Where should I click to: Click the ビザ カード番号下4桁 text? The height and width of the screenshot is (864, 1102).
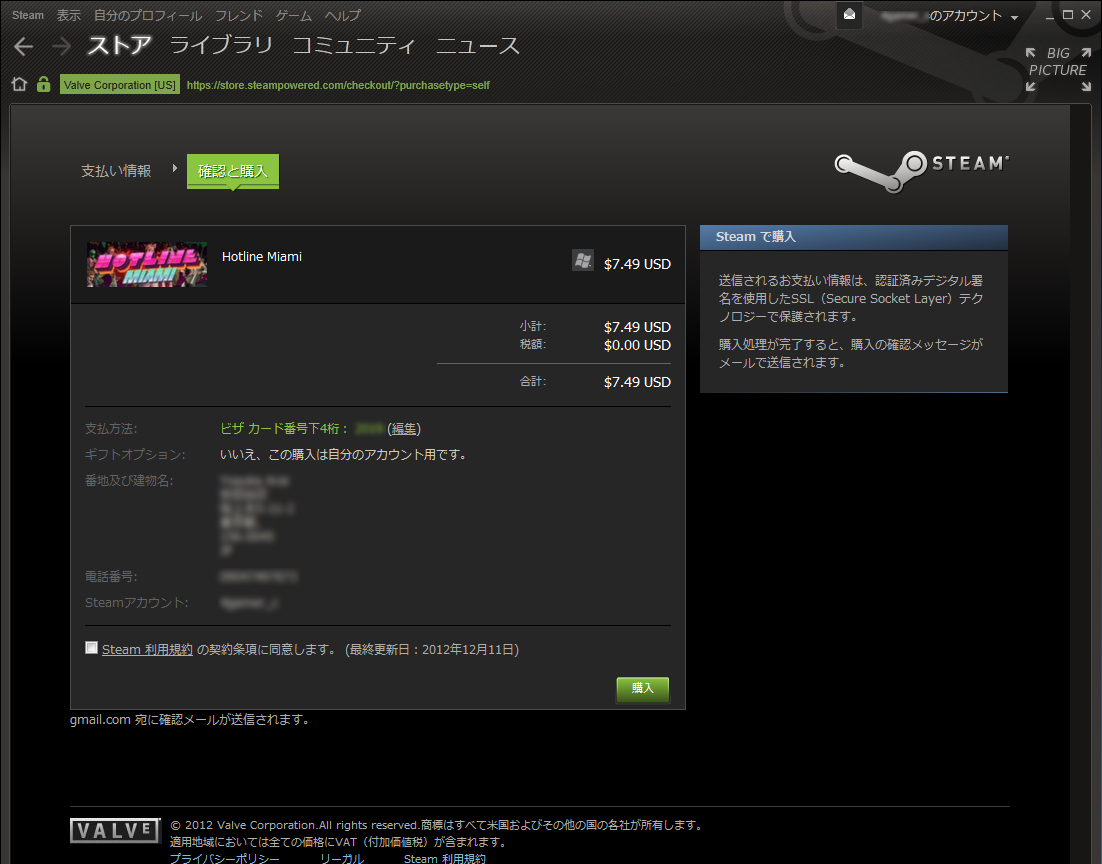click(x=284, y=429)
